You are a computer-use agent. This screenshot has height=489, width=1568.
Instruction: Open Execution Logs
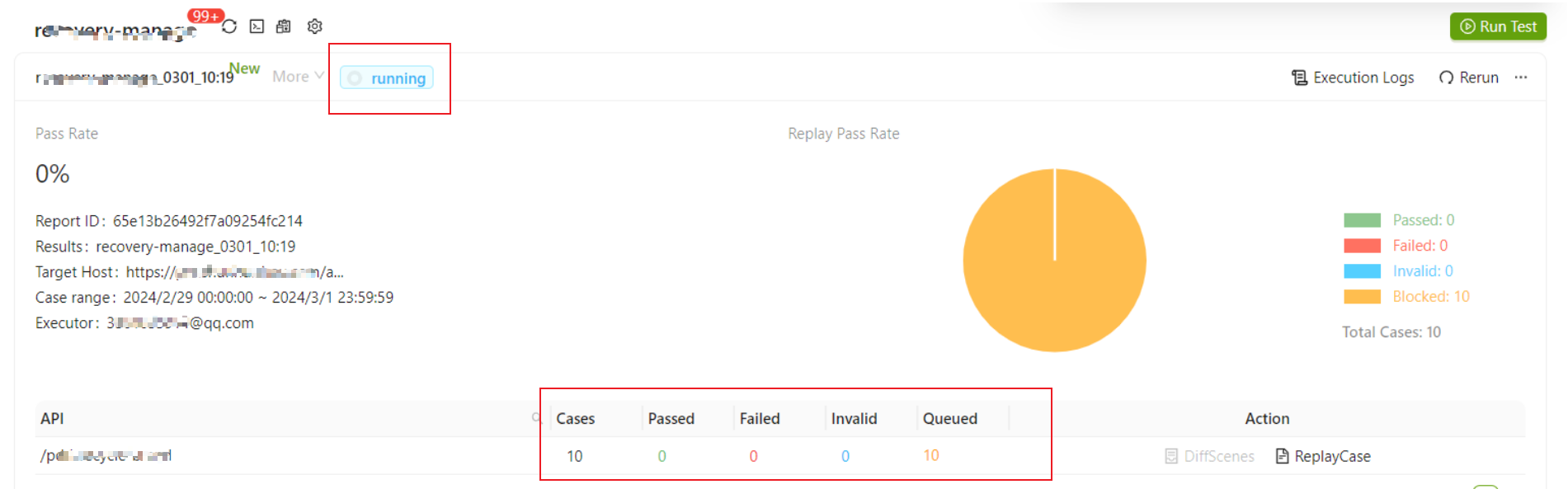[1353, 78]
